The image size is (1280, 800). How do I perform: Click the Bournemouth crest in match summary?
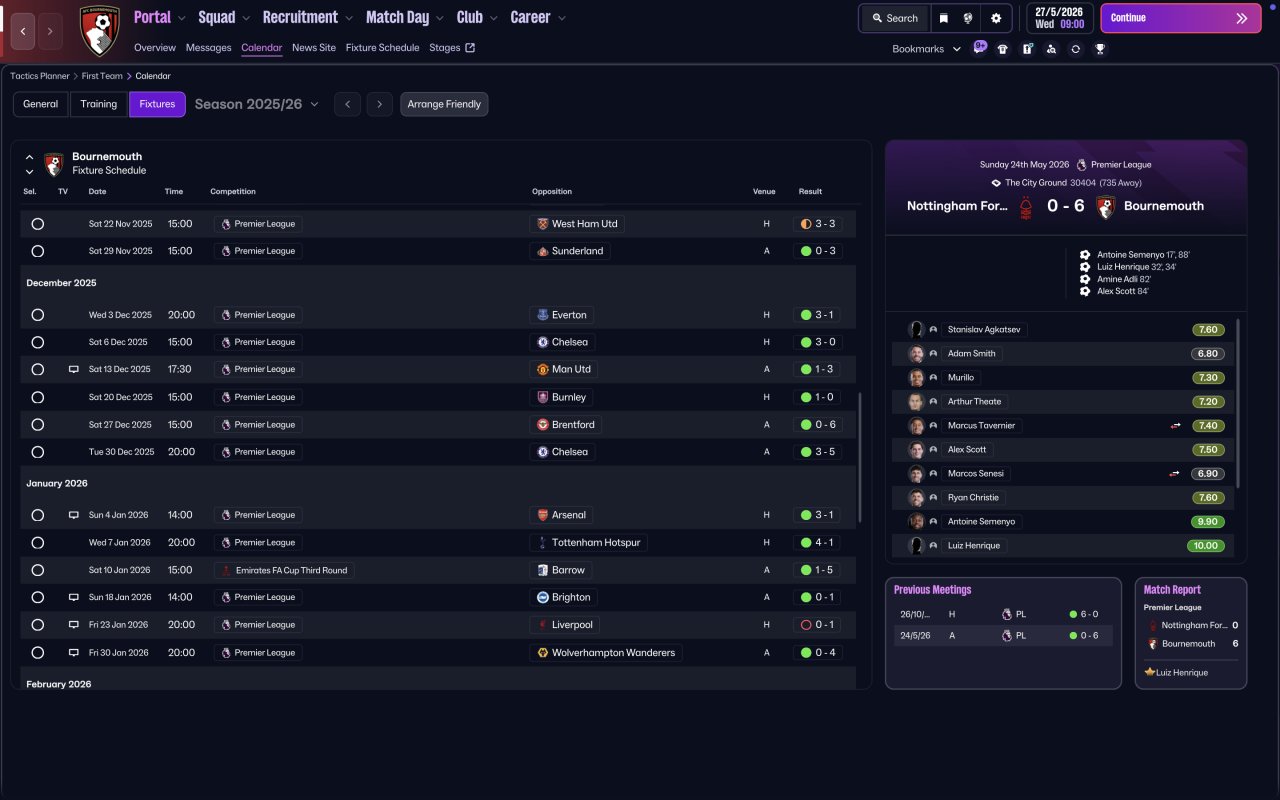(x=1105, y=207)
